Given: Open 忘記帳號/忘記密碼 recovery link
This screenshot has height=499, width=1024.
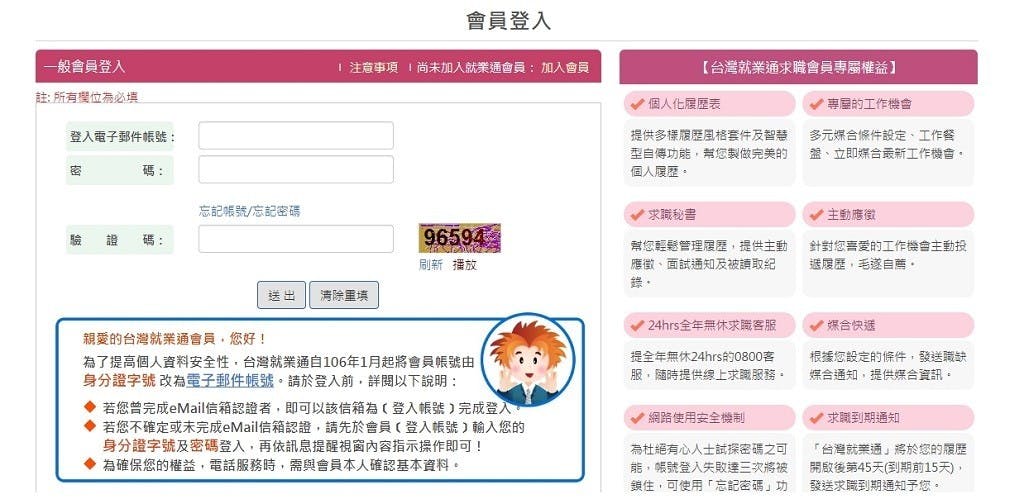Looking at the screenshot, I should pos(249,211).
